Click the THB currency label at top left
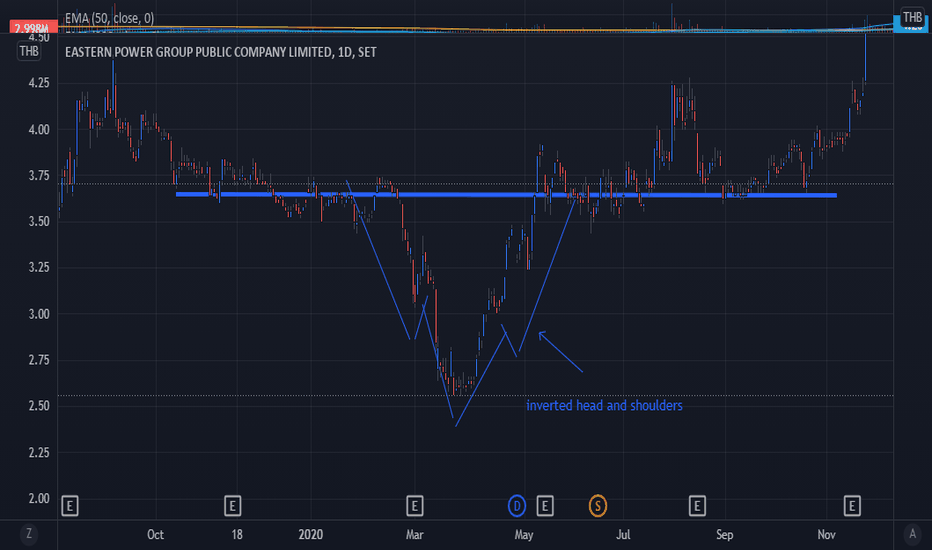The width and height of the screenshot is (932, 550). (x=29, y=51)
